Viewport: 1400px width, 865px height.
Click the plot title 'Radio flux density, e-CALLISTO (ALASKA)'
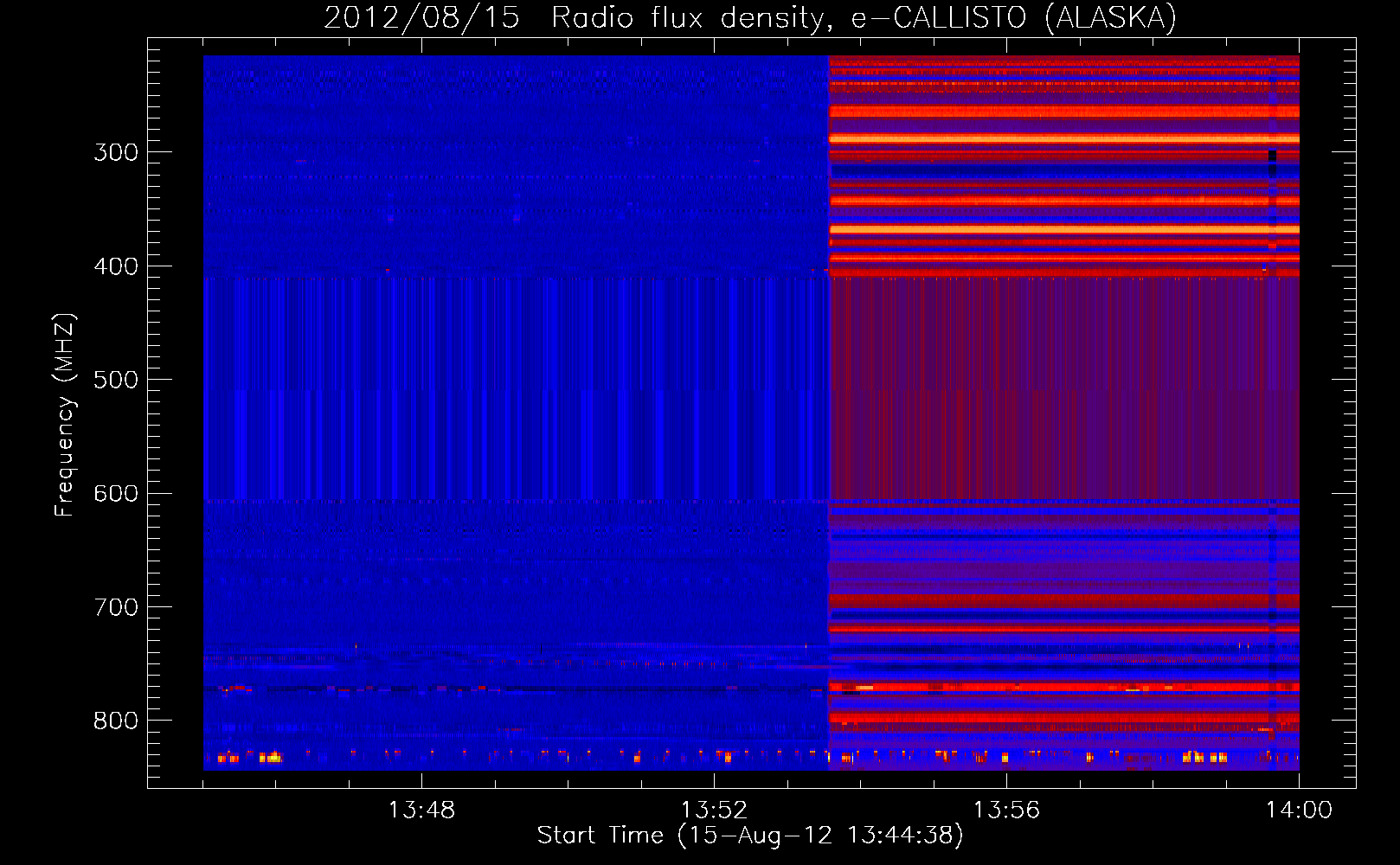864,17
